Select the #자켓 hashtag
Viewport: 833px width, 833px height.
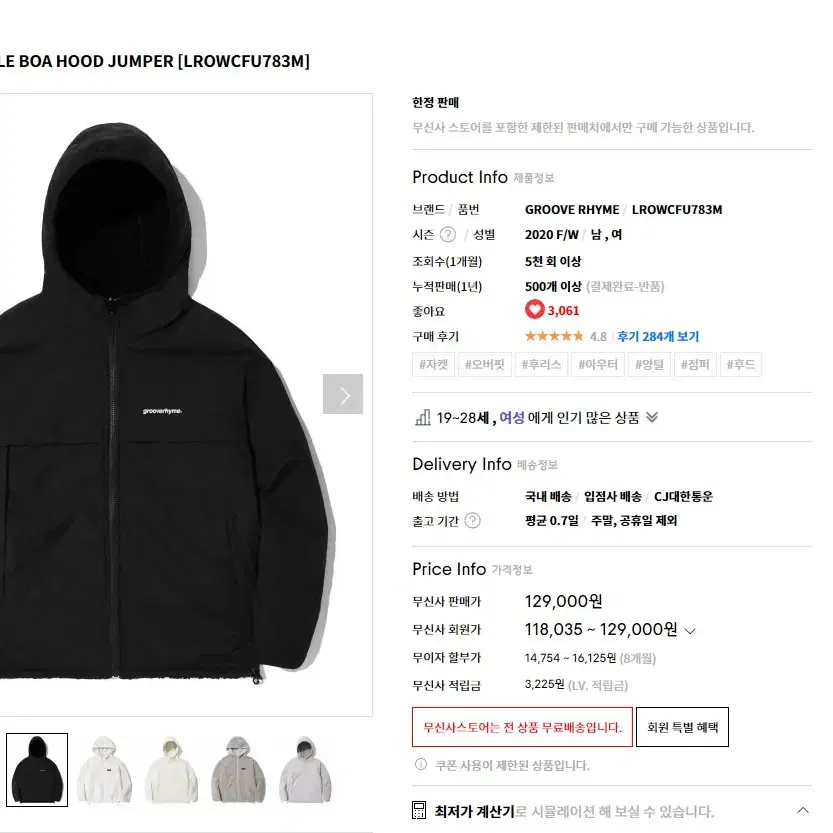(x=434, y=364)
